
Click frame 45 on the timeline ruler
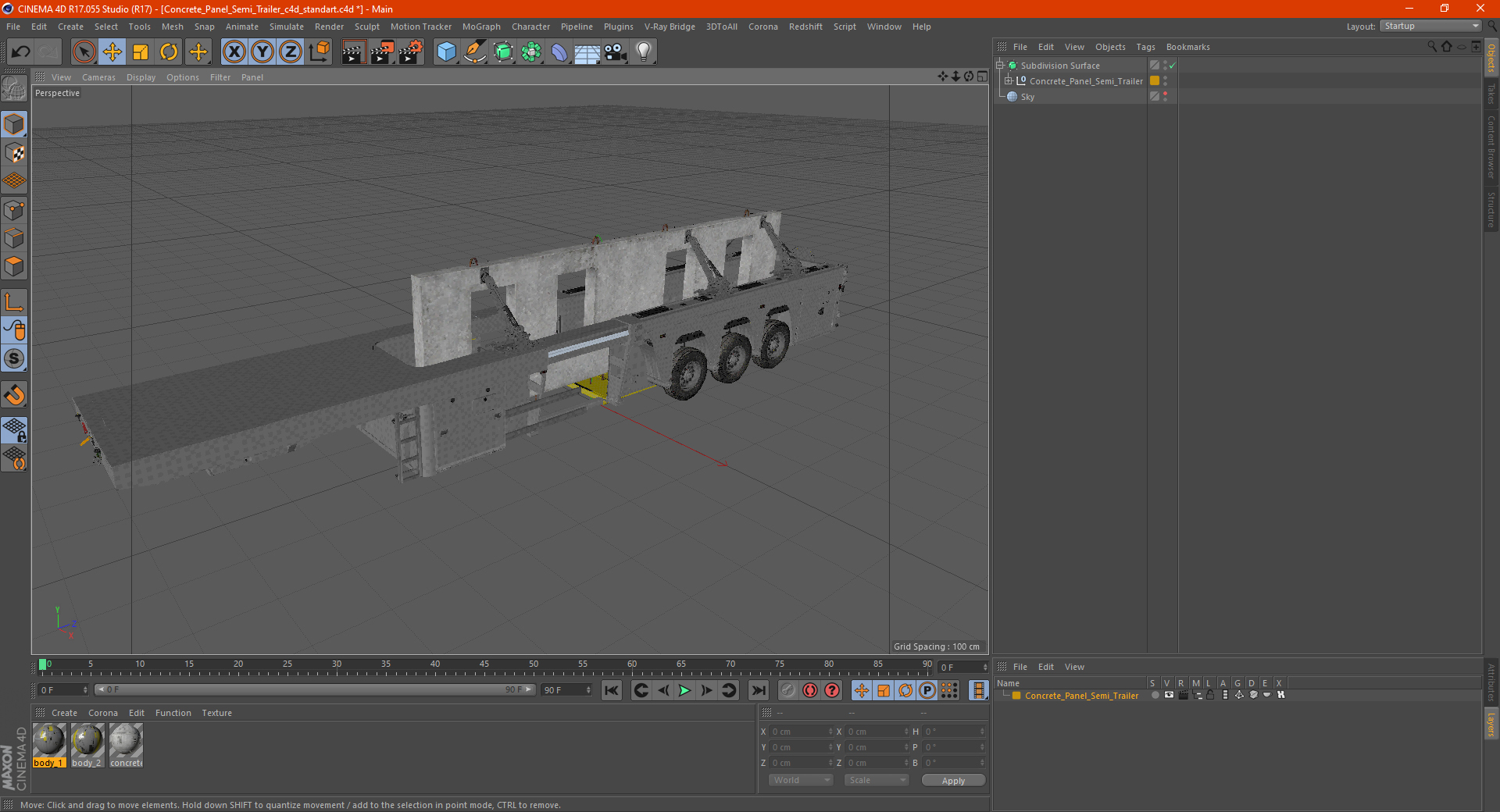pos(484,665)
